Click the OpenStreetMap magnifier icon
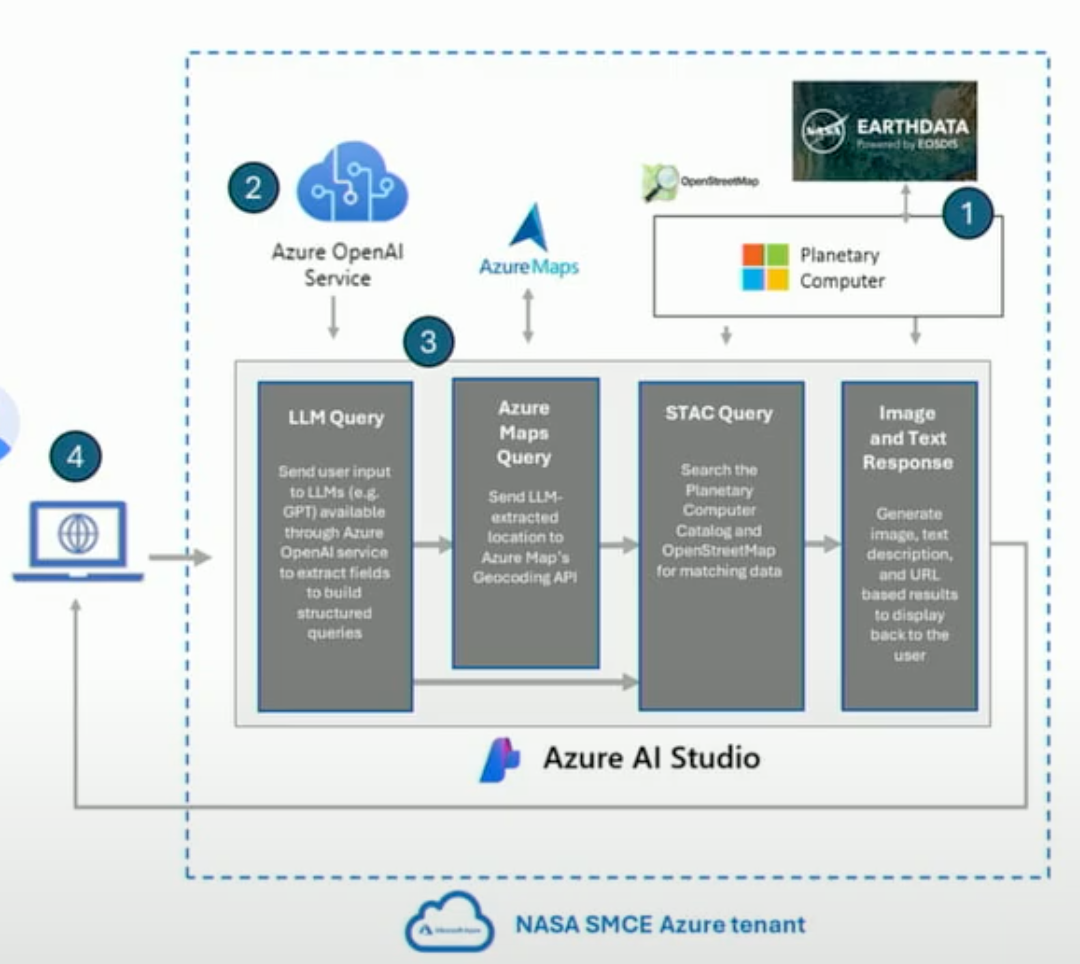Image resolution: width=1080 pixels, height=964 pixels. [x=660, y=182]
